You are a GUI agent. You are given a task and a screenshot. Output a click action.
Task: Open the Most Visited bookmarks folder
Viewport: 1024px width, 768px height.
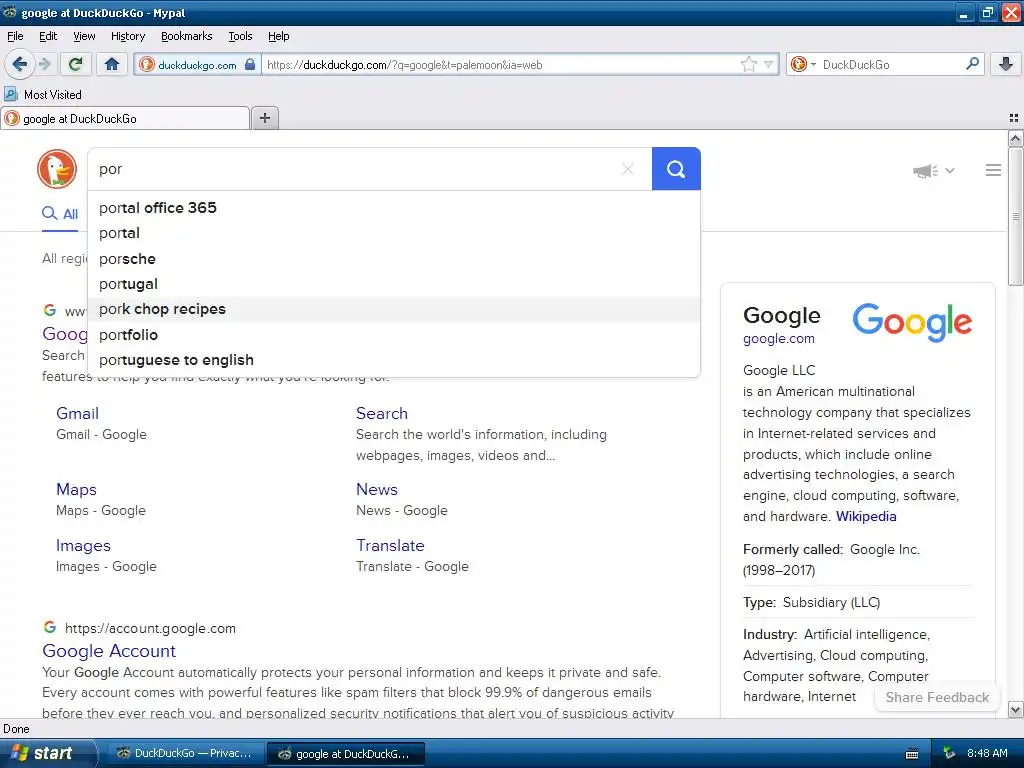(x=43, y=95)
